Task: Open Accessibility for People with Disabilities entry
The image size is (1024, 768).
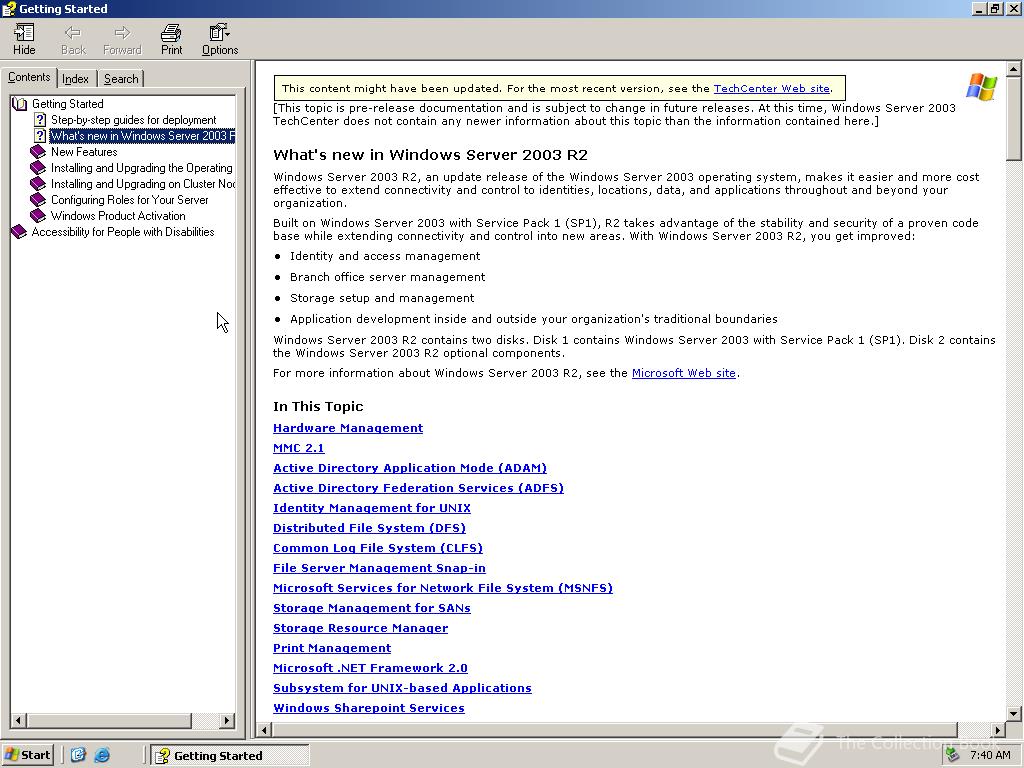Action: coord(123,232)
